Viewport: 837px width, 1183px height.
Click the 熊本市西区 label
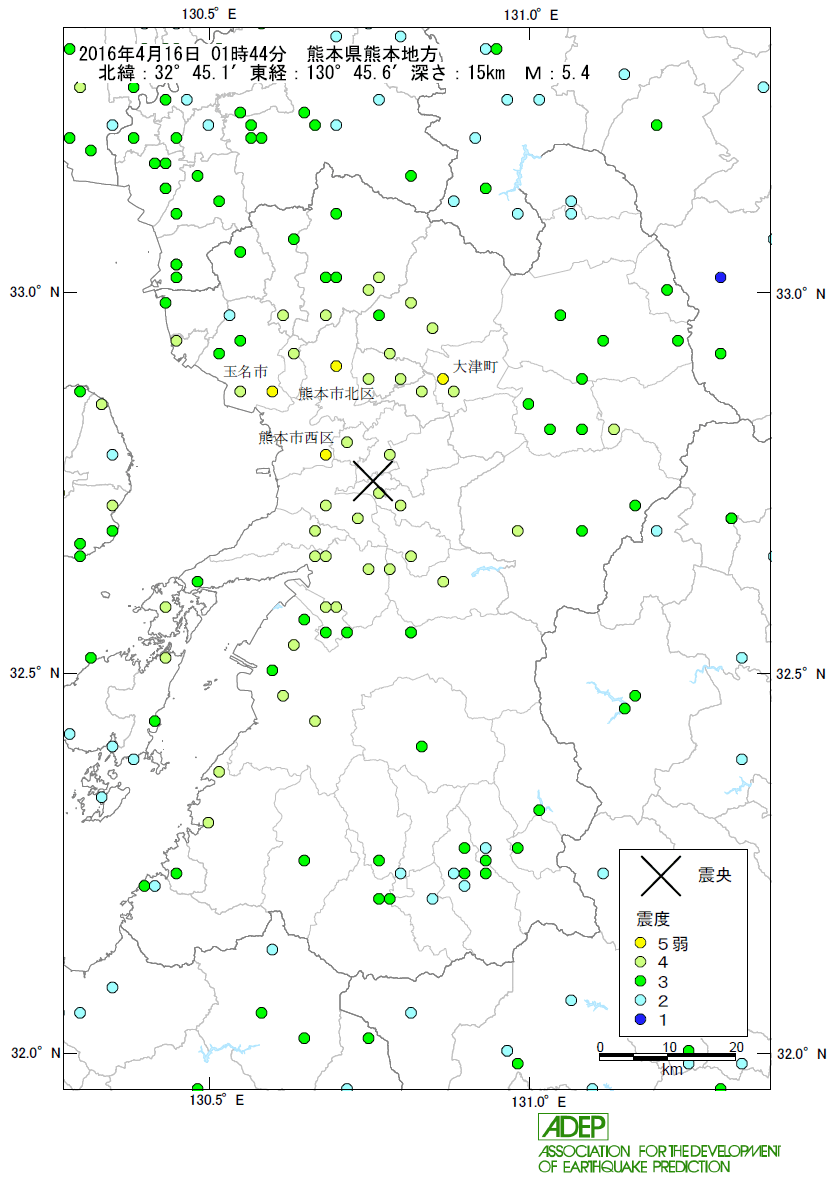[x=296, y=438]
